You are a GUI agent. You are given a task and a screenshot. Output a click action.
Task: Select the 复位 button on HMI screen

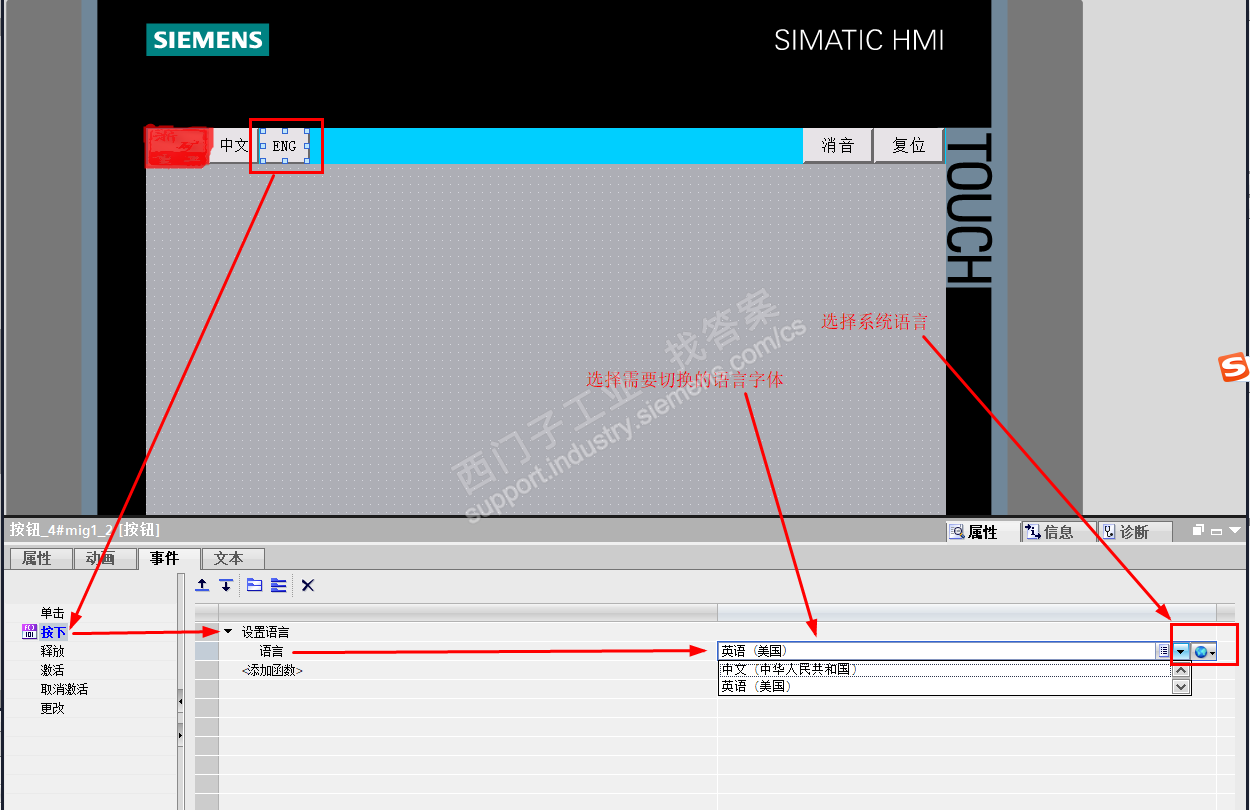pyautogui.click(x=909, y=146)
